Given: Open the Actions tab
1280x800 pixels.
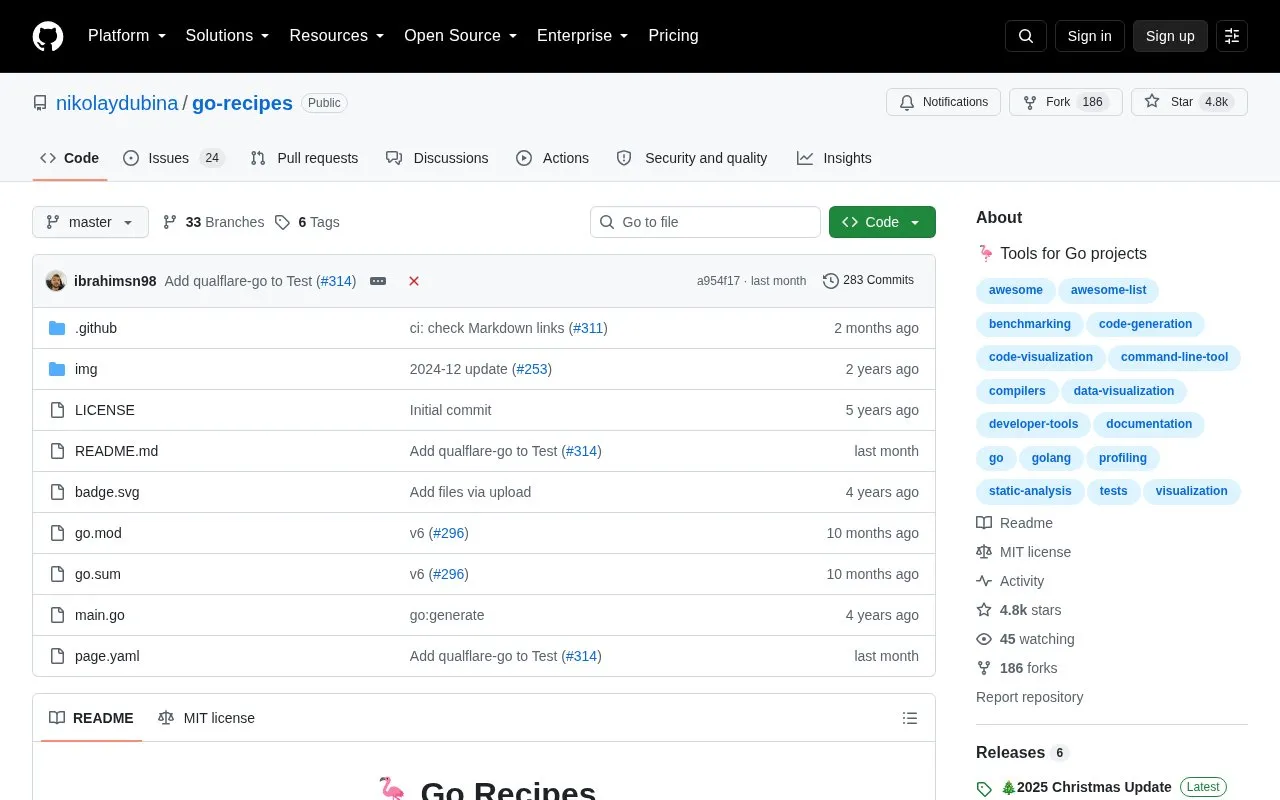Looking at the screenshot, I should pyautogui.click(x=553, y=158).
